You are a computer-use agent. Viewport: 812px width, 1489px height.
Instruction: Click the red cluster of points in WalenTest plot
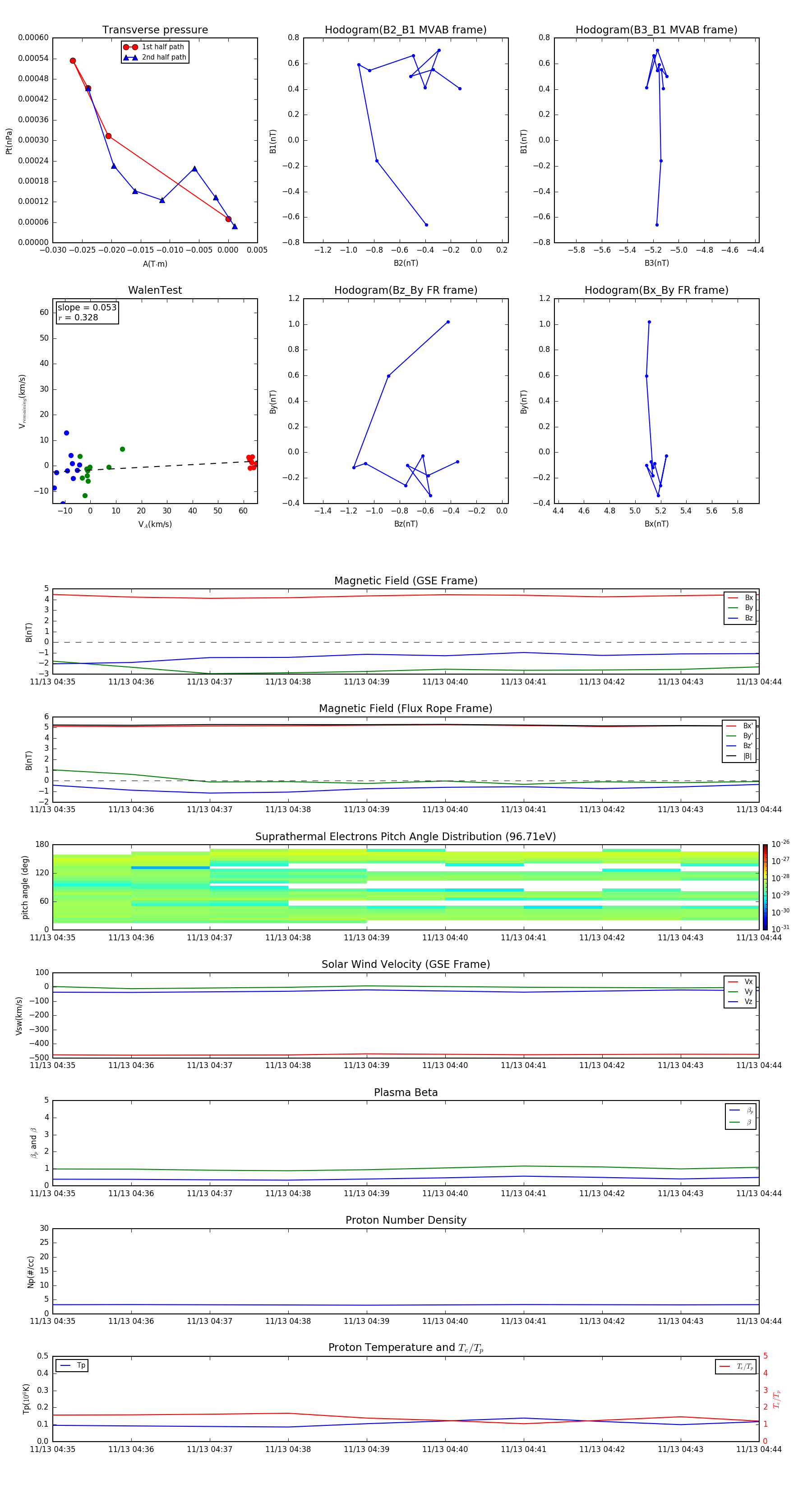tap(252, 462)
